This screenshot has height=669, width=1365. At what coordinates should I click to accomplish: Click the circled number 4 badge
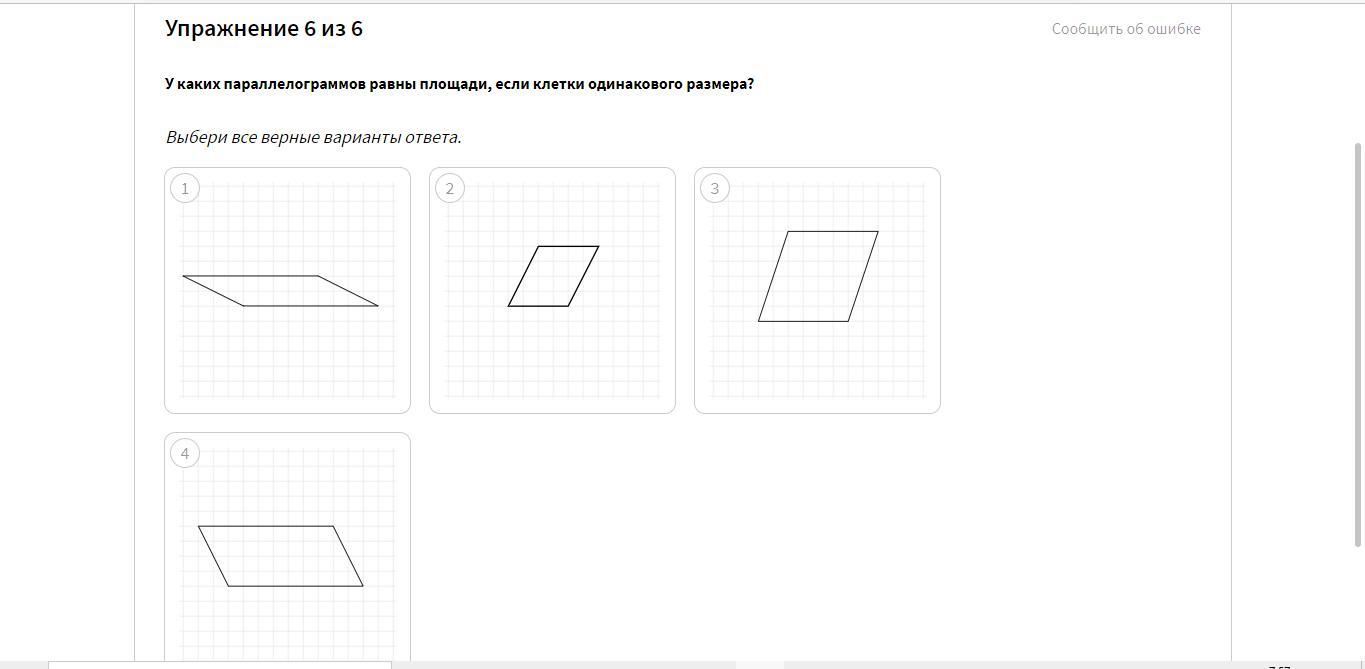pos(185,454)
